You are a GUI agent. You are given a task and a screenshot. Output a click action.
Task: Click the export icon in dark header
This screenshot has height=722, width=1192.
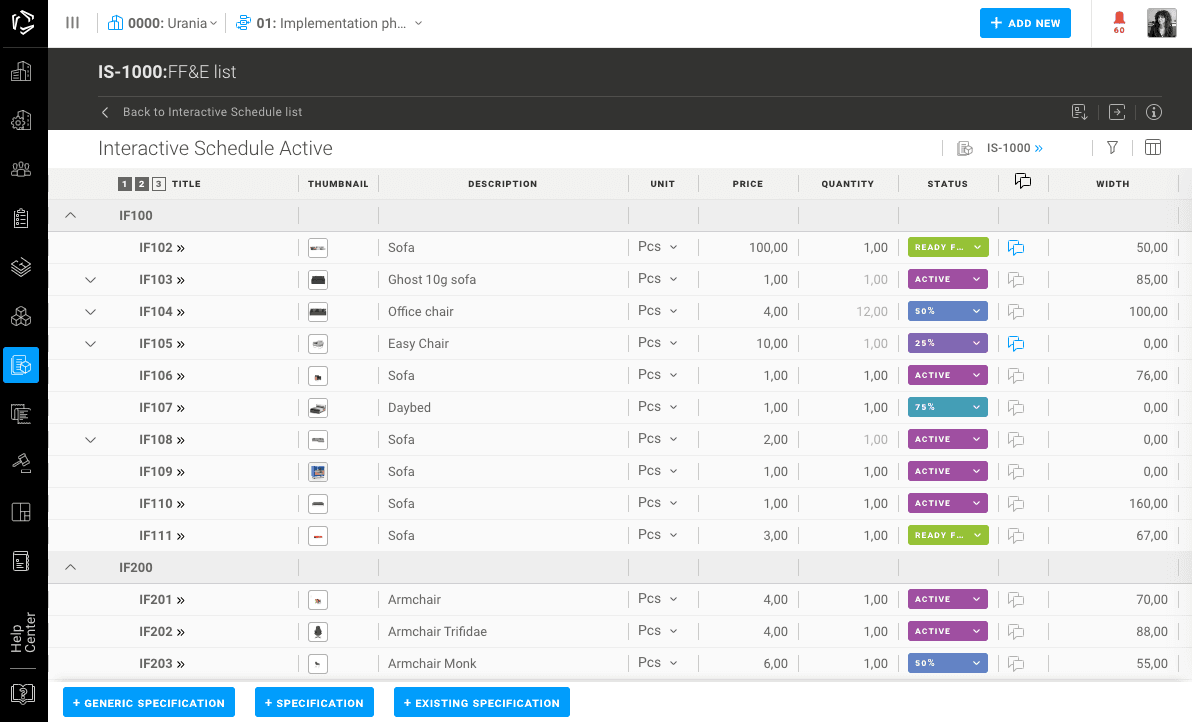coord(1117,112)
